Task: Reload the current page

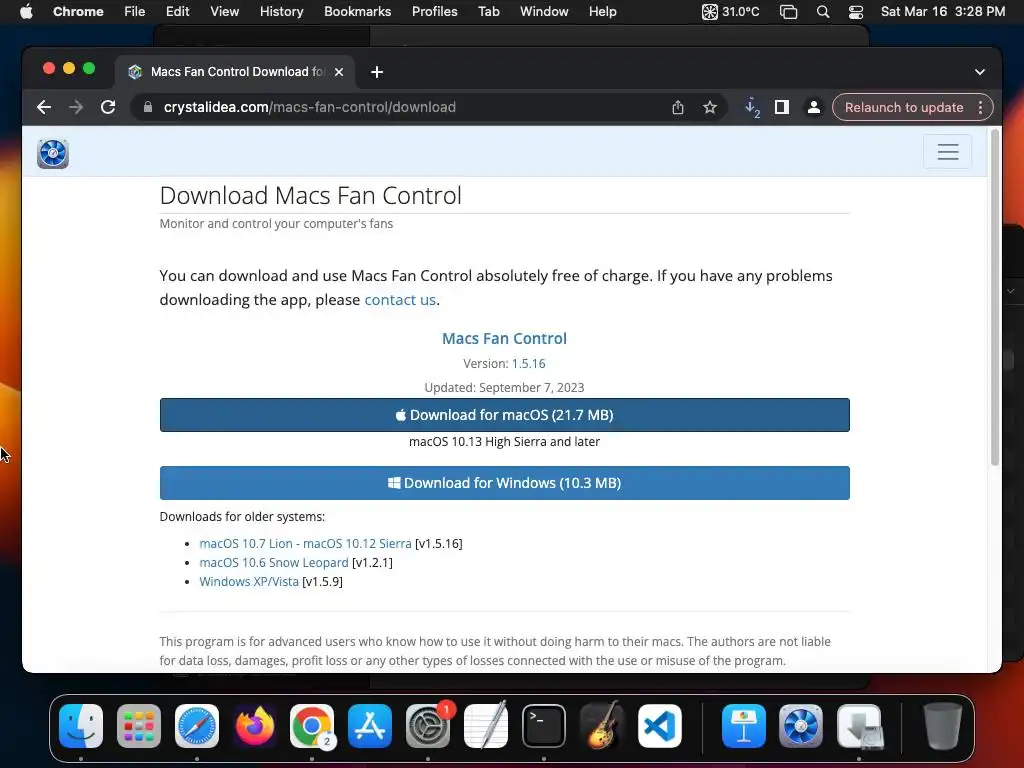Action: coord(108,107)
